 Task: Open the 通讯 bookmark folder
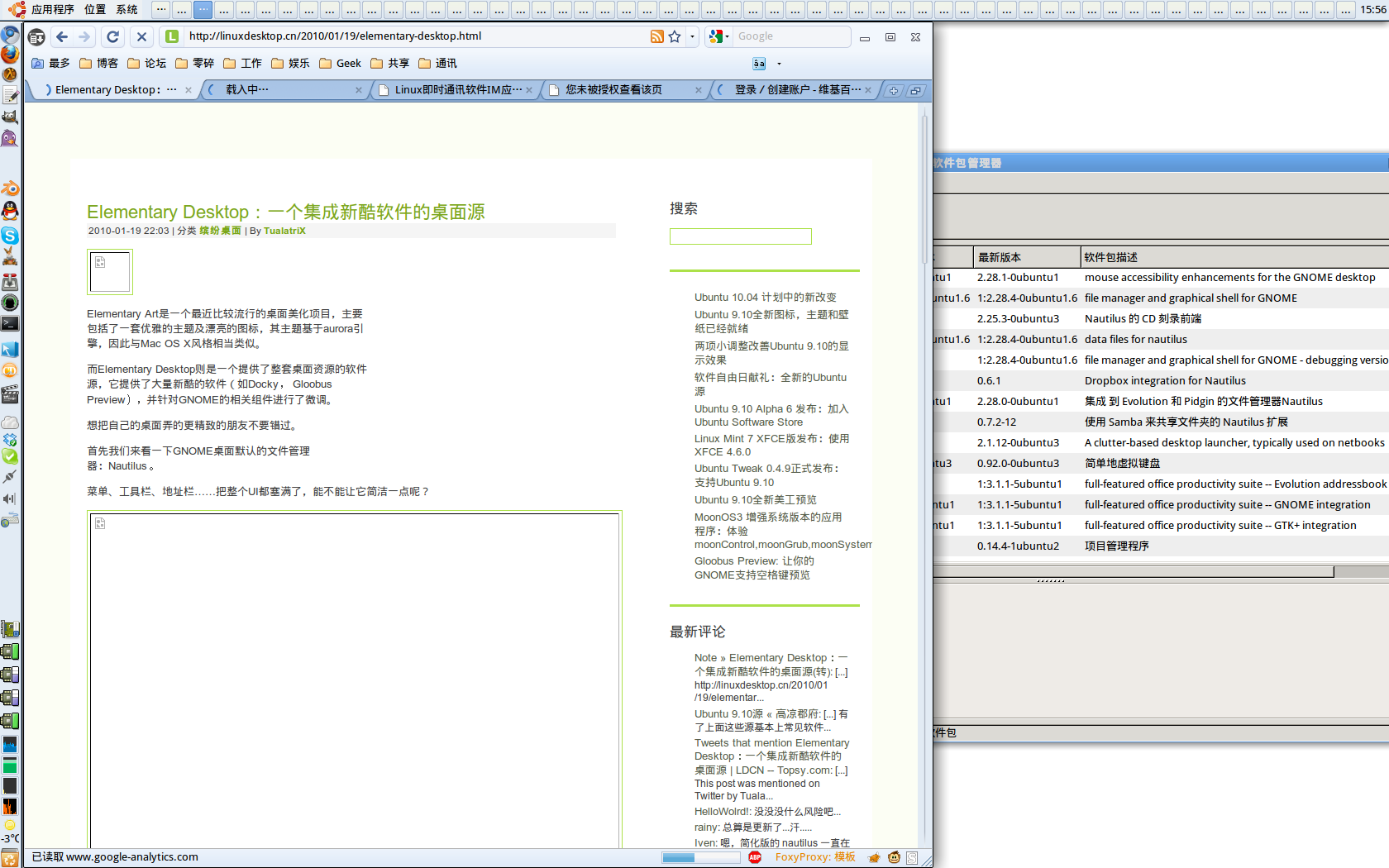point(437,64)
